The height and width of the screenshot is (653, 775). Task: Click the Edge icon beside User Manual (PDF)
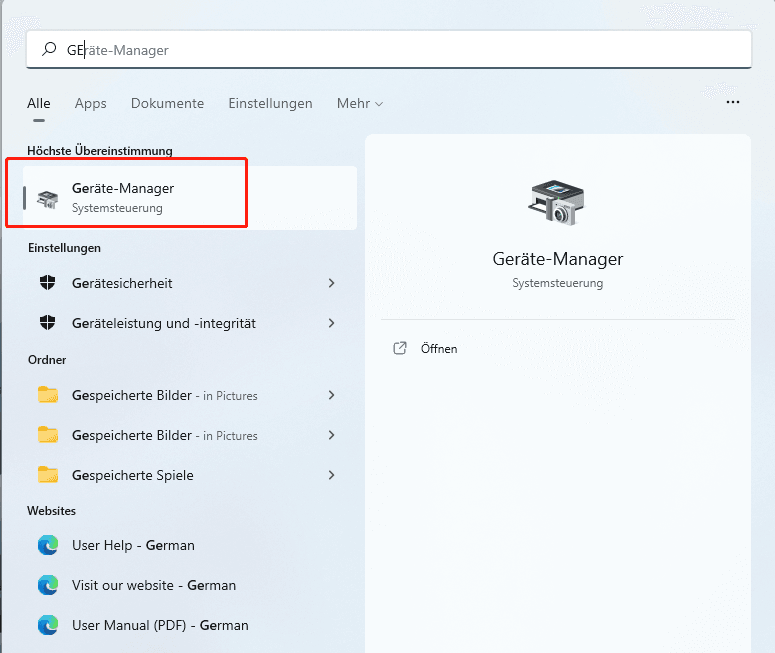pyautogui.click(x=47, y=625)
